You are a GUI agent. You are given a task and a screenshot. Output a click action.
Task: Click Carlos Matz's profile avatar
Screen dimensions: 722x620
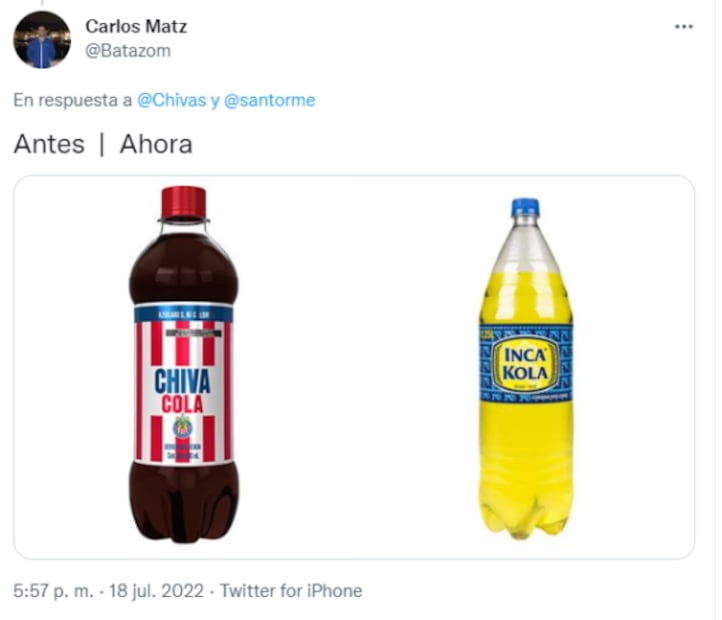click(x=42, y=40)
